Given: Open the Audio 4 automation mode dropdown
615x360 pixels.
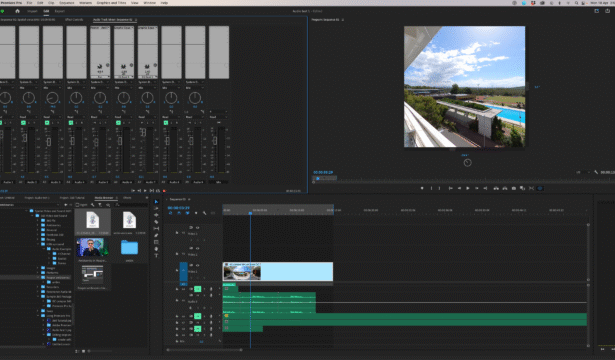Looking at the screenshot, I should [76, 117].
